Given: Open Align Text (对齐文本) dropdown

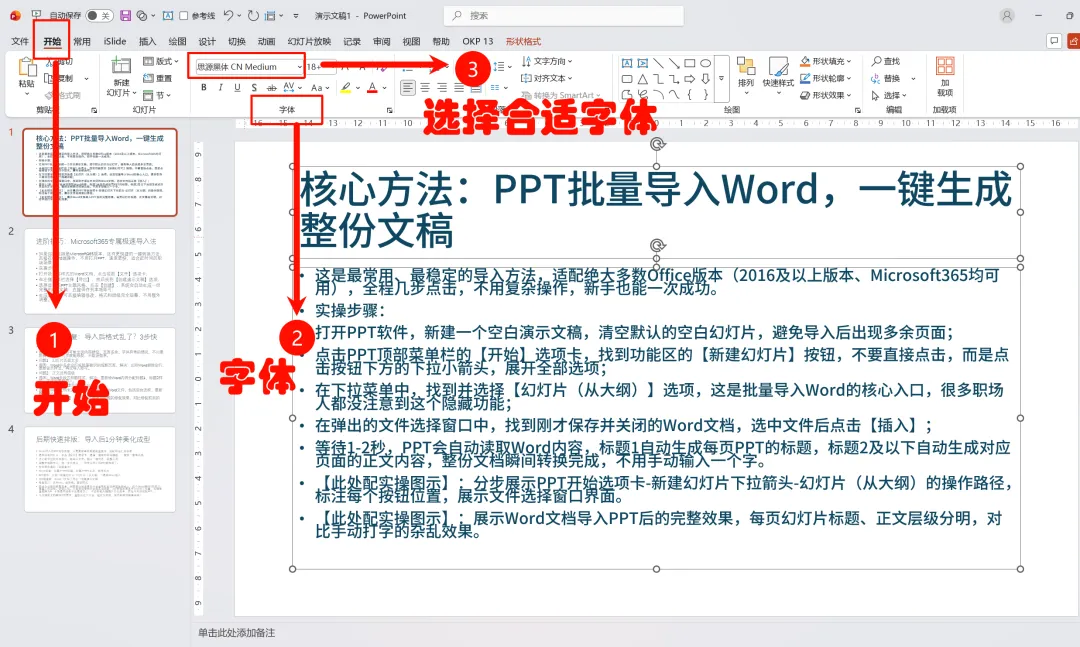Looking at the screenshot, I should pyautogui.click(x=547, y=78).
